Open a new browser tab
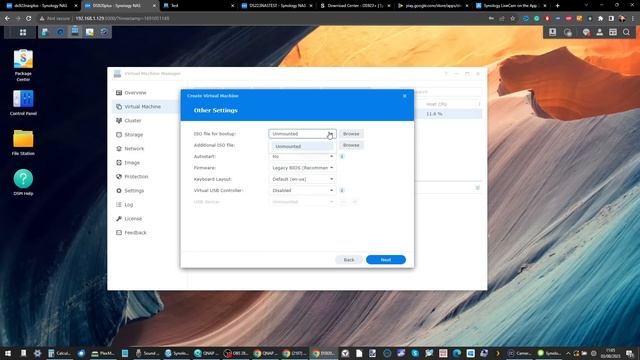The width and height of the screenshot is (640, 360). point(558,6)
